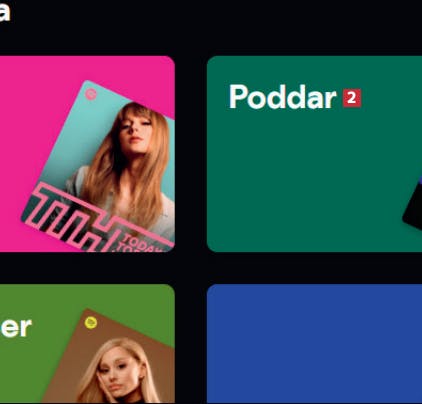Click the Poddar title text
The width and height of the screenshot is (422, 404).
tap(283, 97)
